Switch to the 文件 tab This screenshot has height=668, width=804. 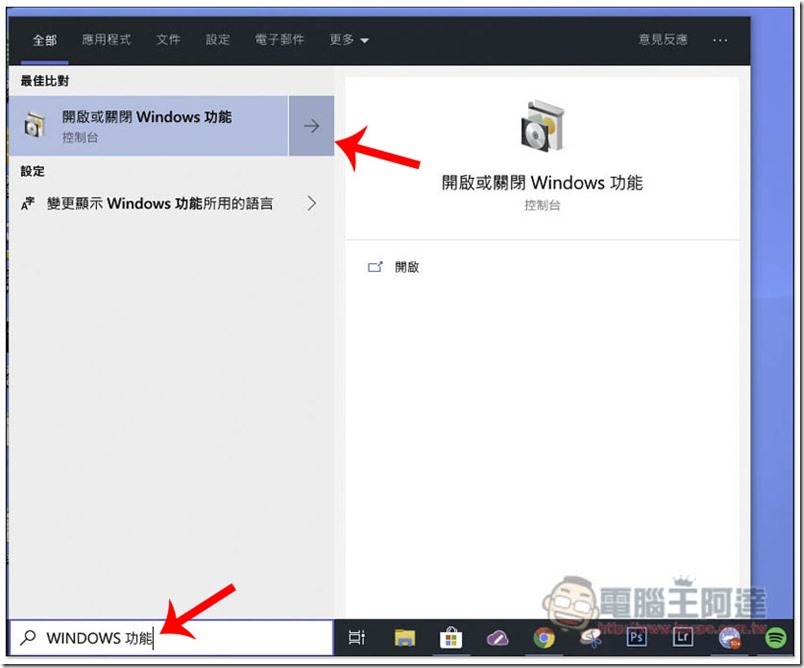click(x=168, y=39)
